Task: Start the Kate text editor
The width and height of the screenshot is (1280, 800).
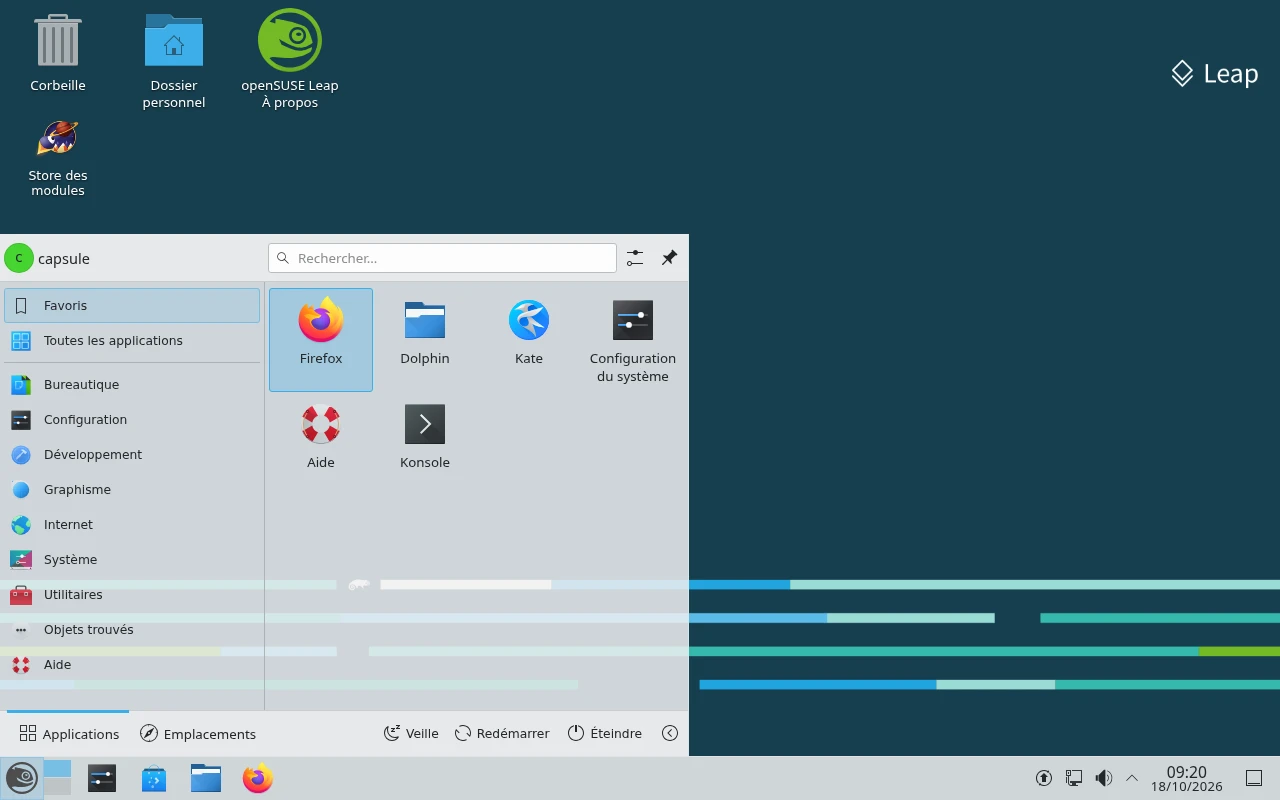Action: (x=529, y=340)
